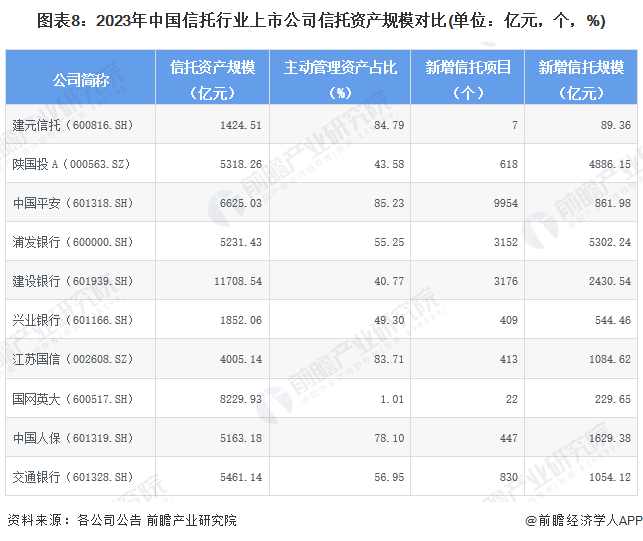Click the 55.25 percentage cell
This screenshot has width=643, height=541.
click(x=389, y=242)
